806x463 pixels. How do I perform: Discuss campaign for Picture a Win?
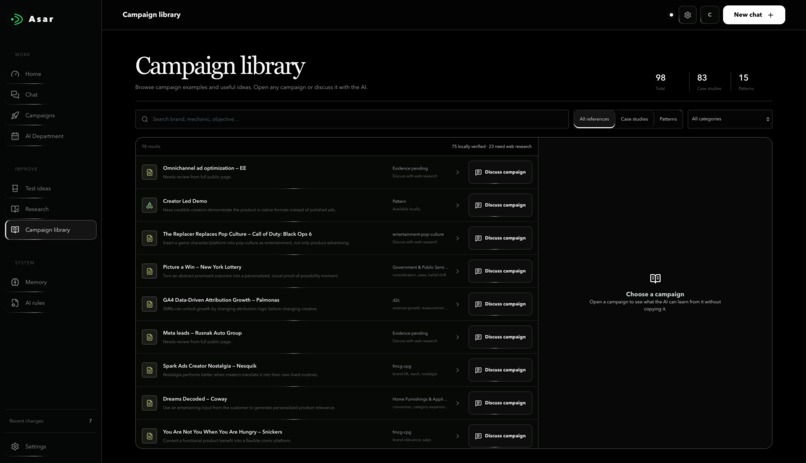click(500, 271)
